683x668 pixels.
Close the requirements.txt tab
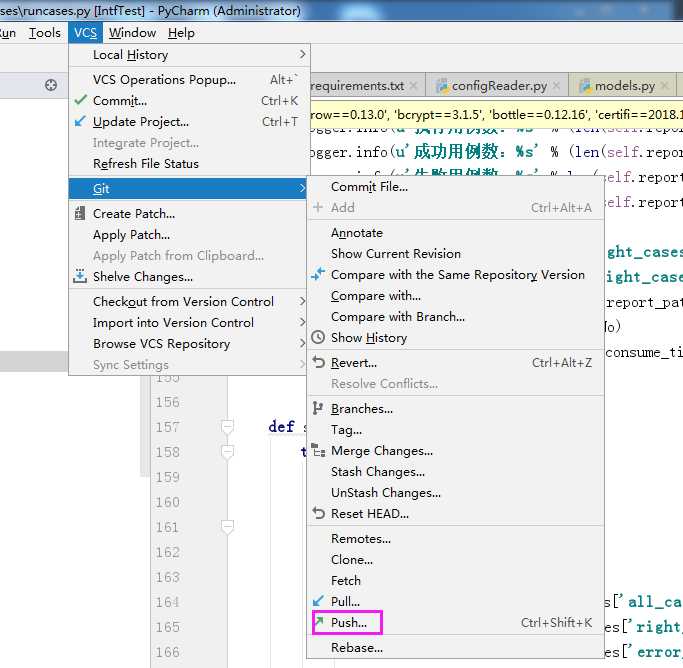pos(414,86)
